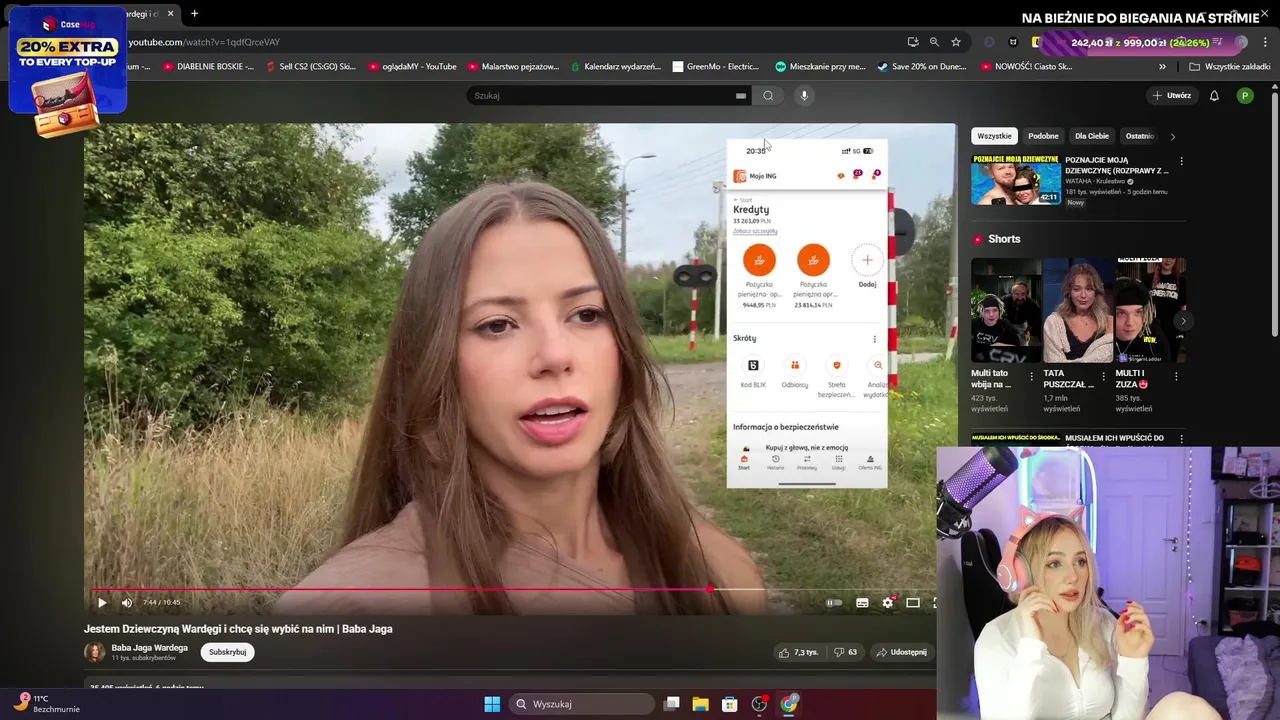Show more filter chips with right arrow
Image resolution: width=1280 pixels, height=720 pixels.
click(x=1173, y=136)
